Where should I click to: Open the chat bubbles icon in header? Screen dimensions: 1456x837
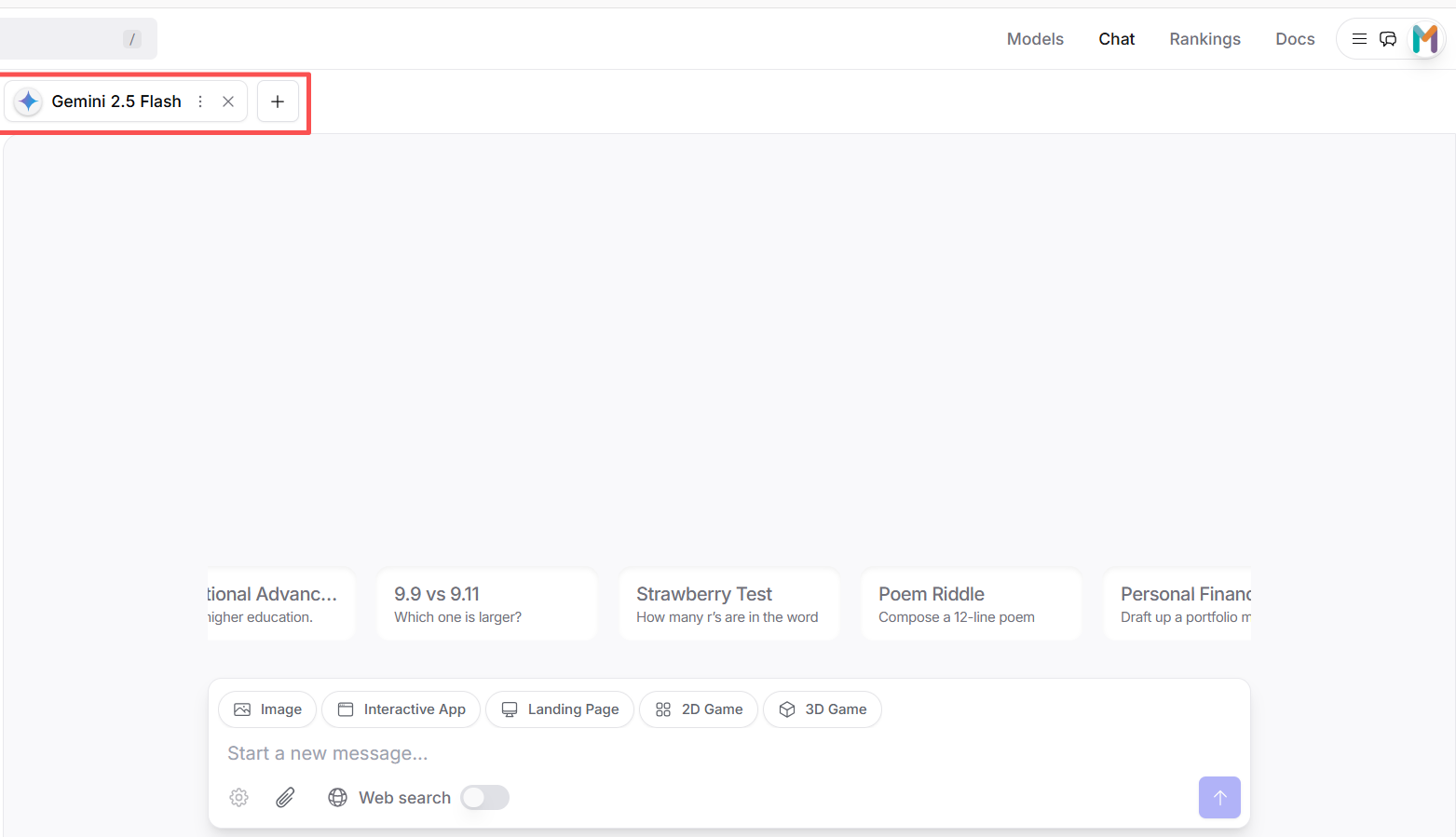coord(1388,39)
